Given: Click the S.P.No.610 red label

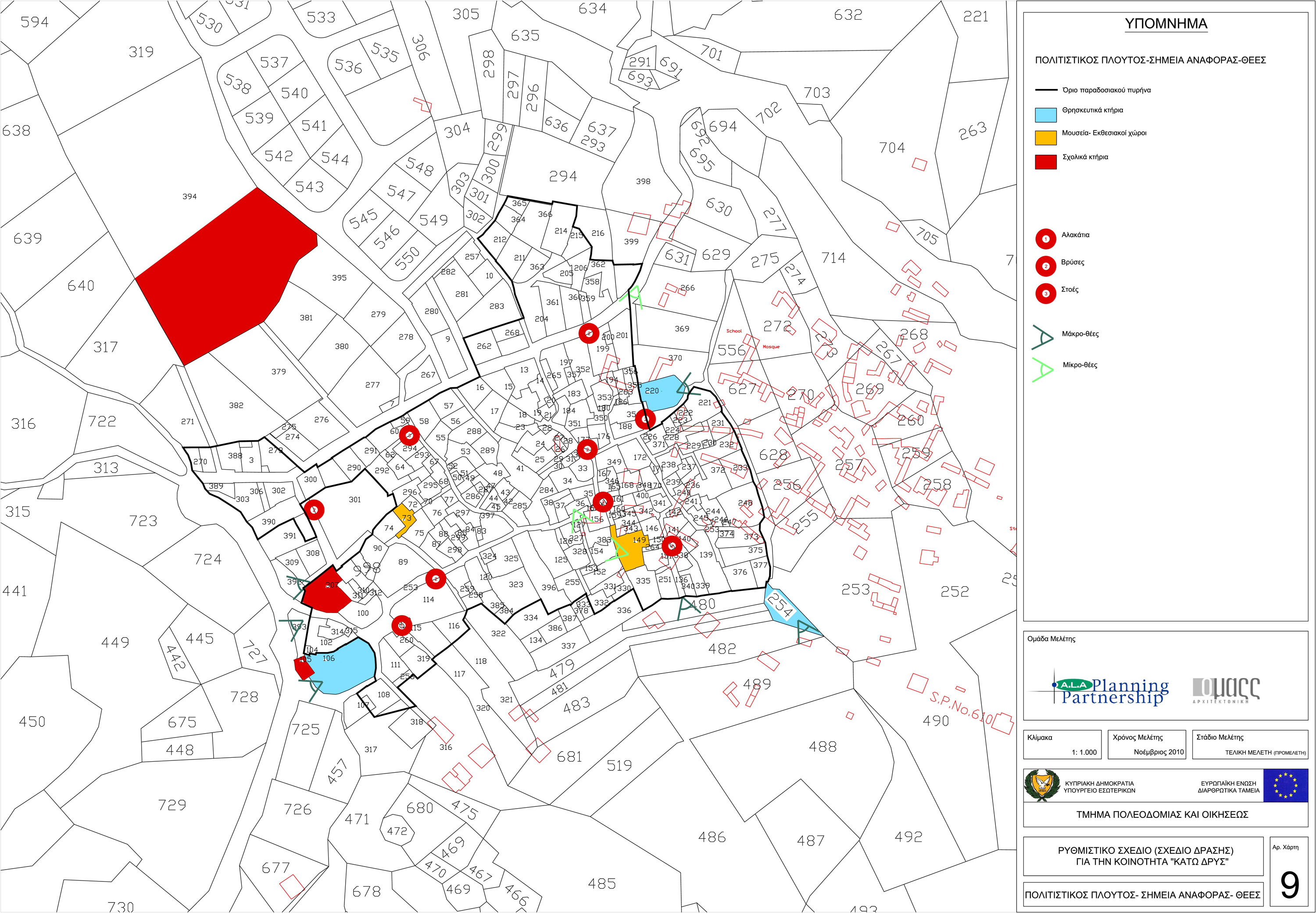Looking at the screenshot, I should point(961,707).
